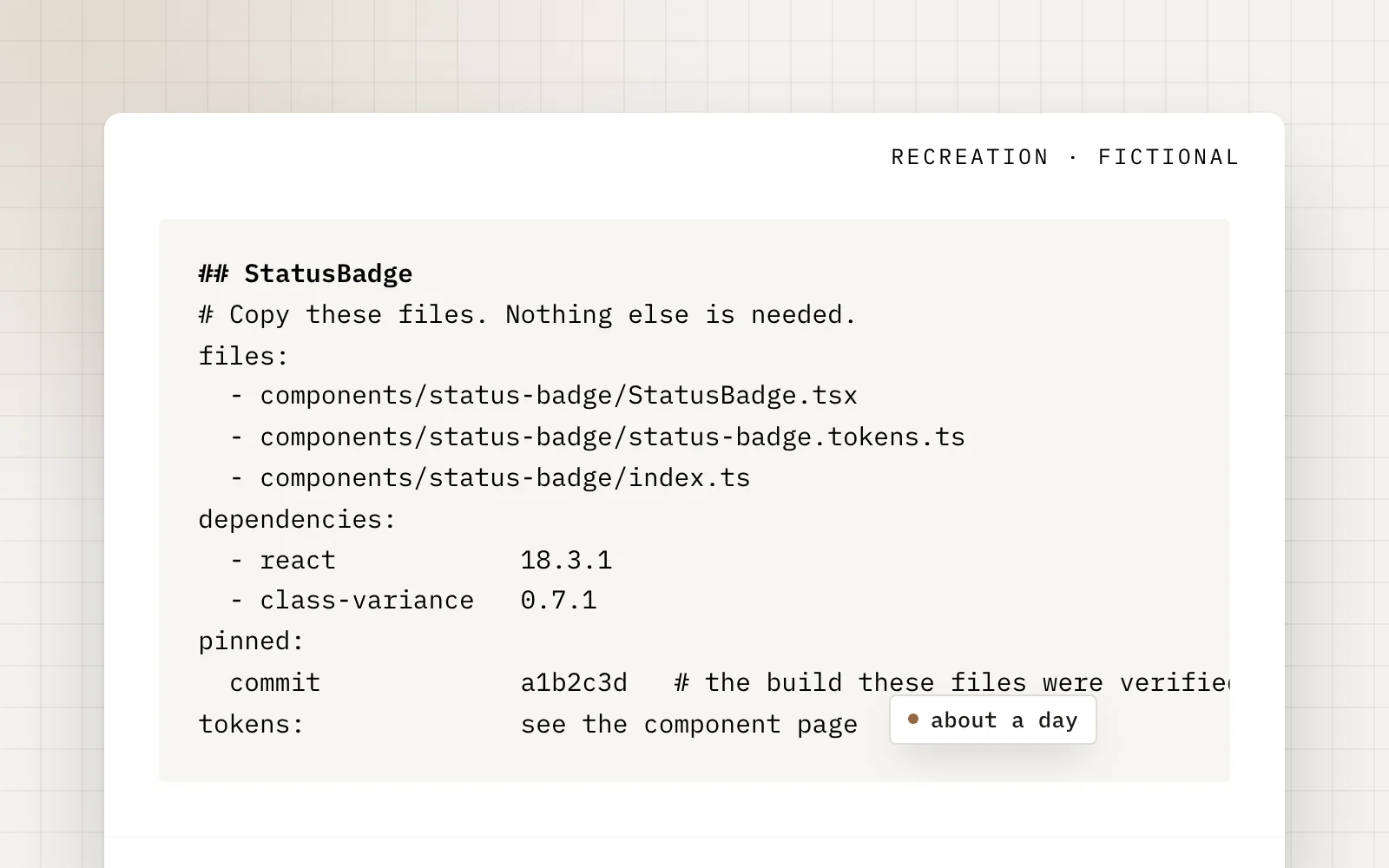Click the "about a day" badge
1389x868 pixels.
click(992, 720)
